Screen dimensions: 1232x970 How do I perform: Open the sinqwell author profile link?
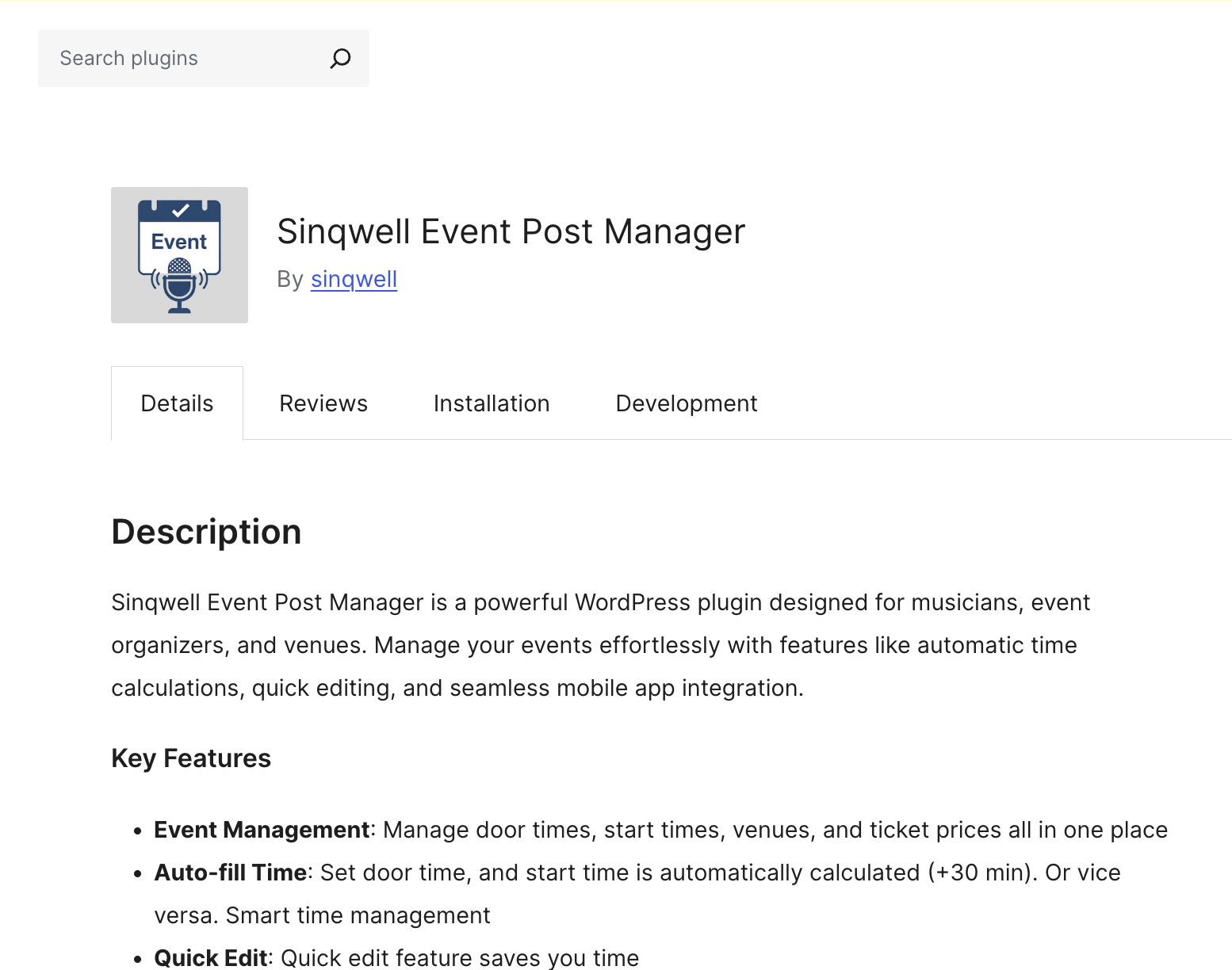tap(354, 279)
